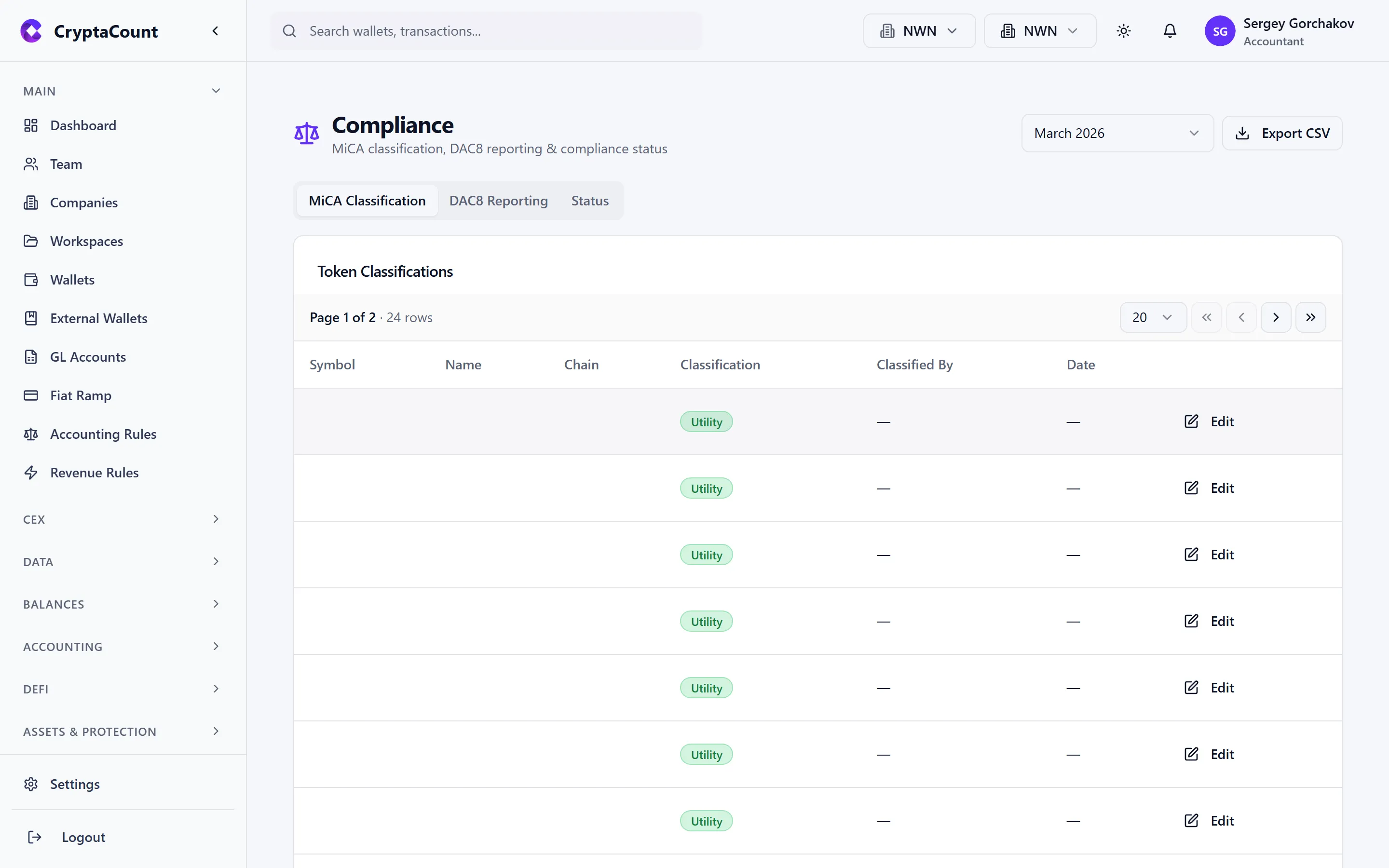Edit the first Utility classification row
Screen dimensions: 1389x868
(1208, 421)
